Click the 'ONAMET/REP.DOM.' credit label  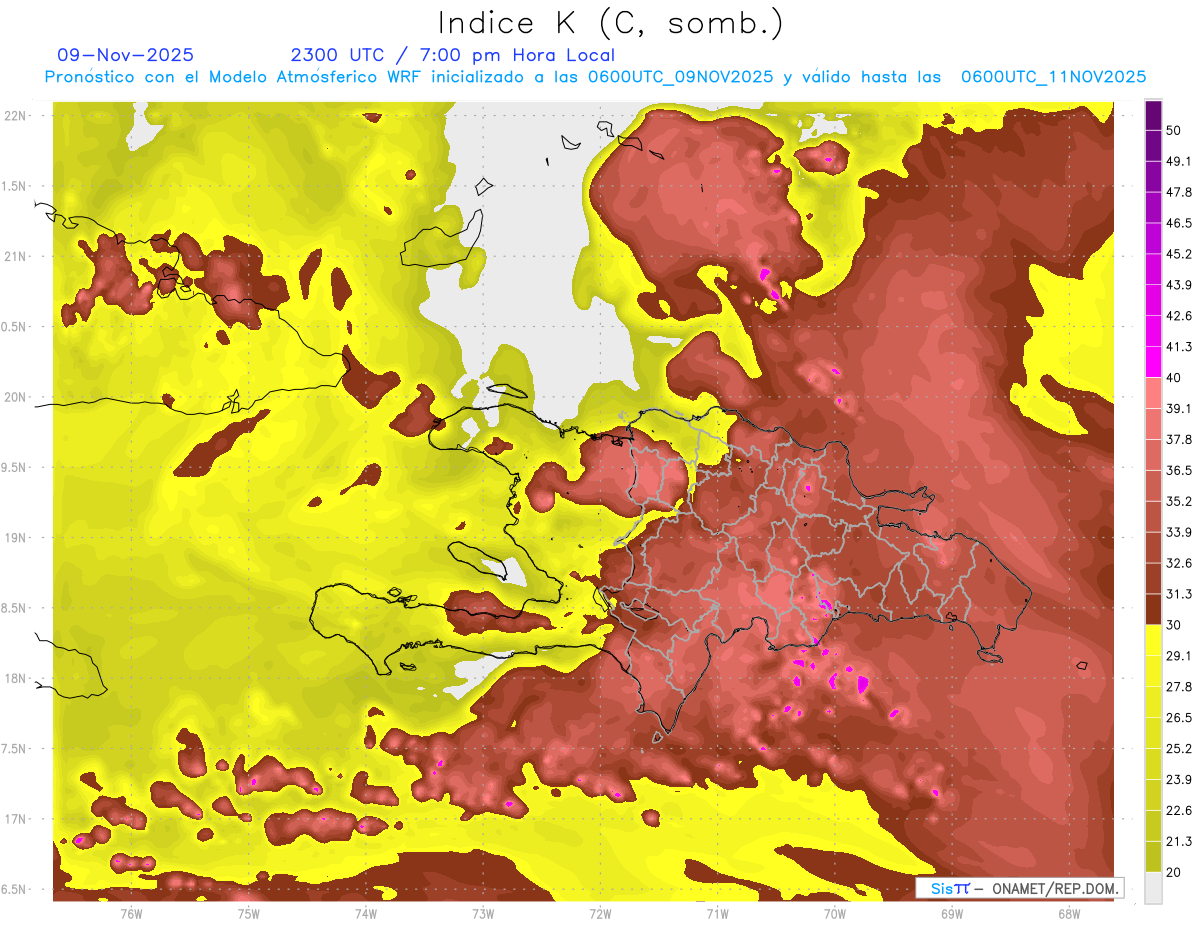click(1055, 888)
